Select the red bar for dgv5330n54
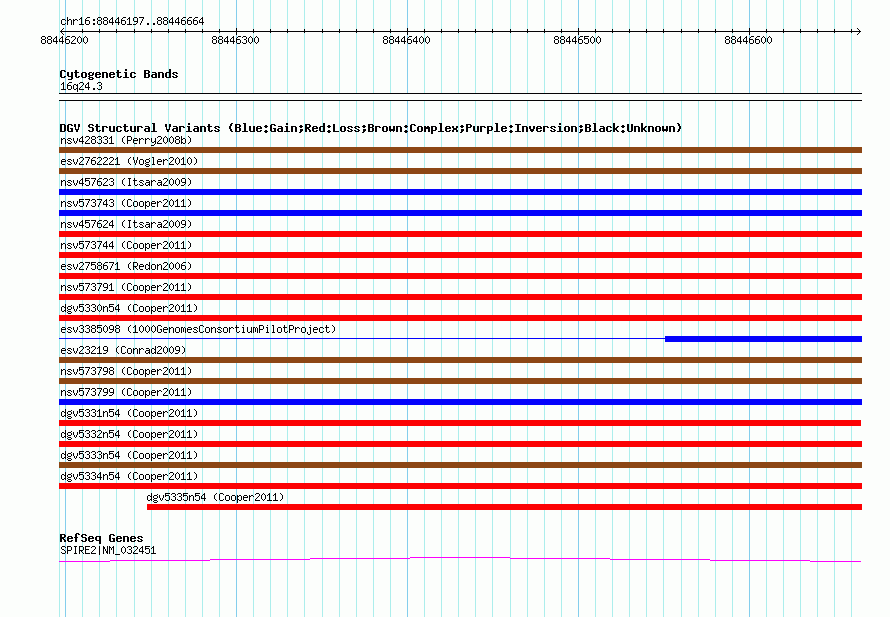Screen dimensions: 890x617 pyautogui.click(x=460, y=318)
